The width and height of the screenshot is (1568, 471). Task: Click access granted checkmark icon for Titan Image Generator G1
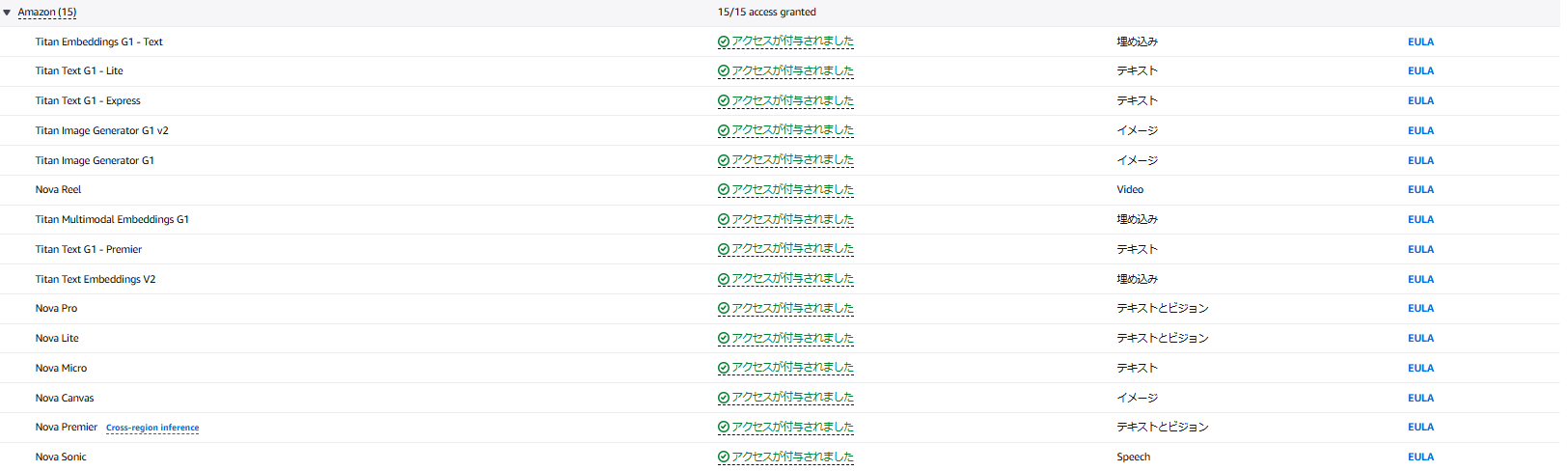pos(724,161)
